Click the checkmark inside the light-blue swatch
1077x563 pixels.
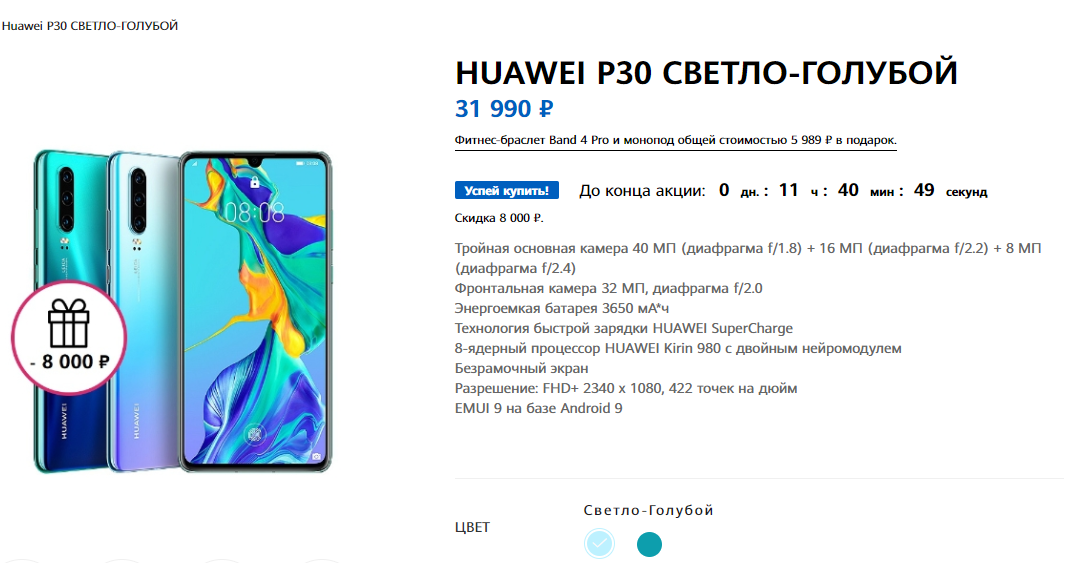pos(600,544)
